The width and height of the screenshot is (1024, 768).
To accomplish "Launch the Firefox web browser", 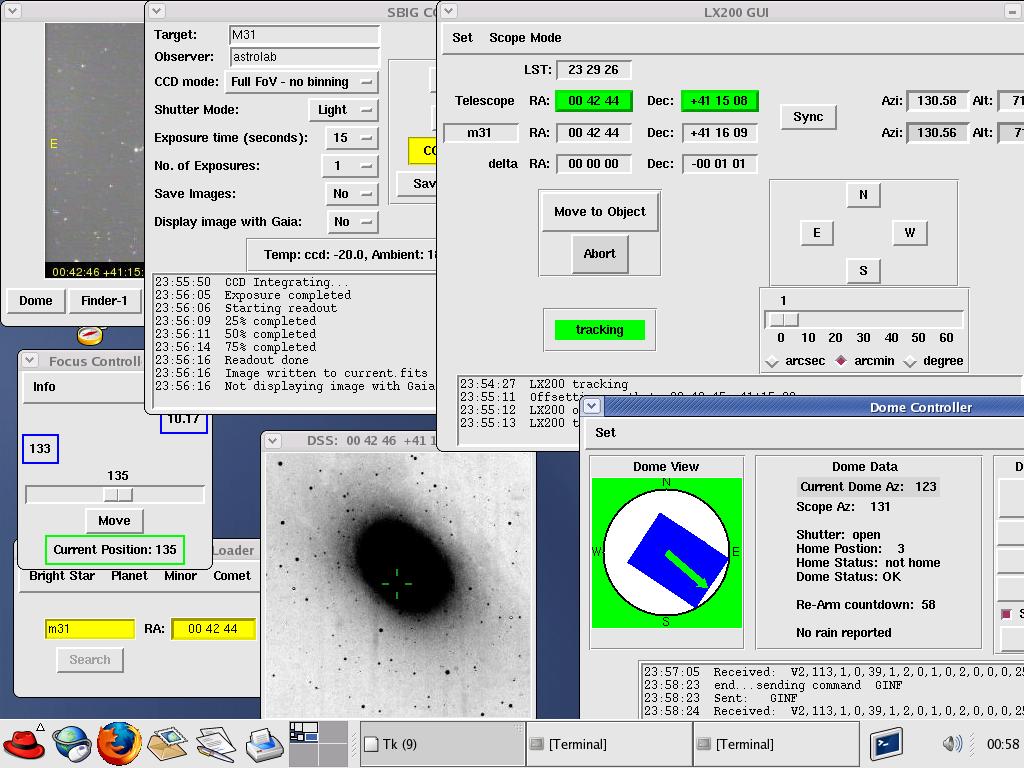I will coord(118,743).
